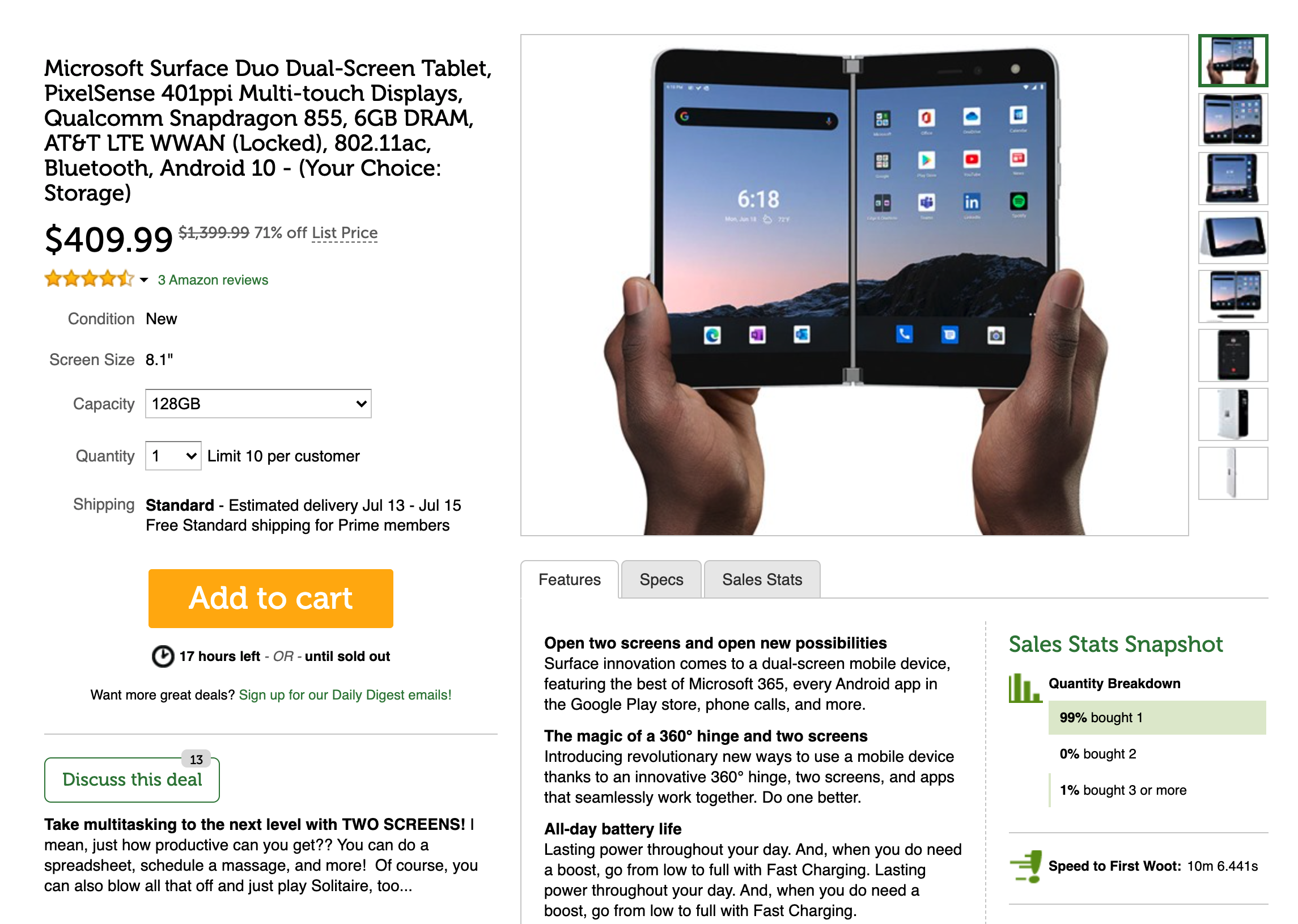The width and height of the screenshot is (1298, 924).
Task: Sign up for Daily Digest emails link
Action: (x=345, y=695)
